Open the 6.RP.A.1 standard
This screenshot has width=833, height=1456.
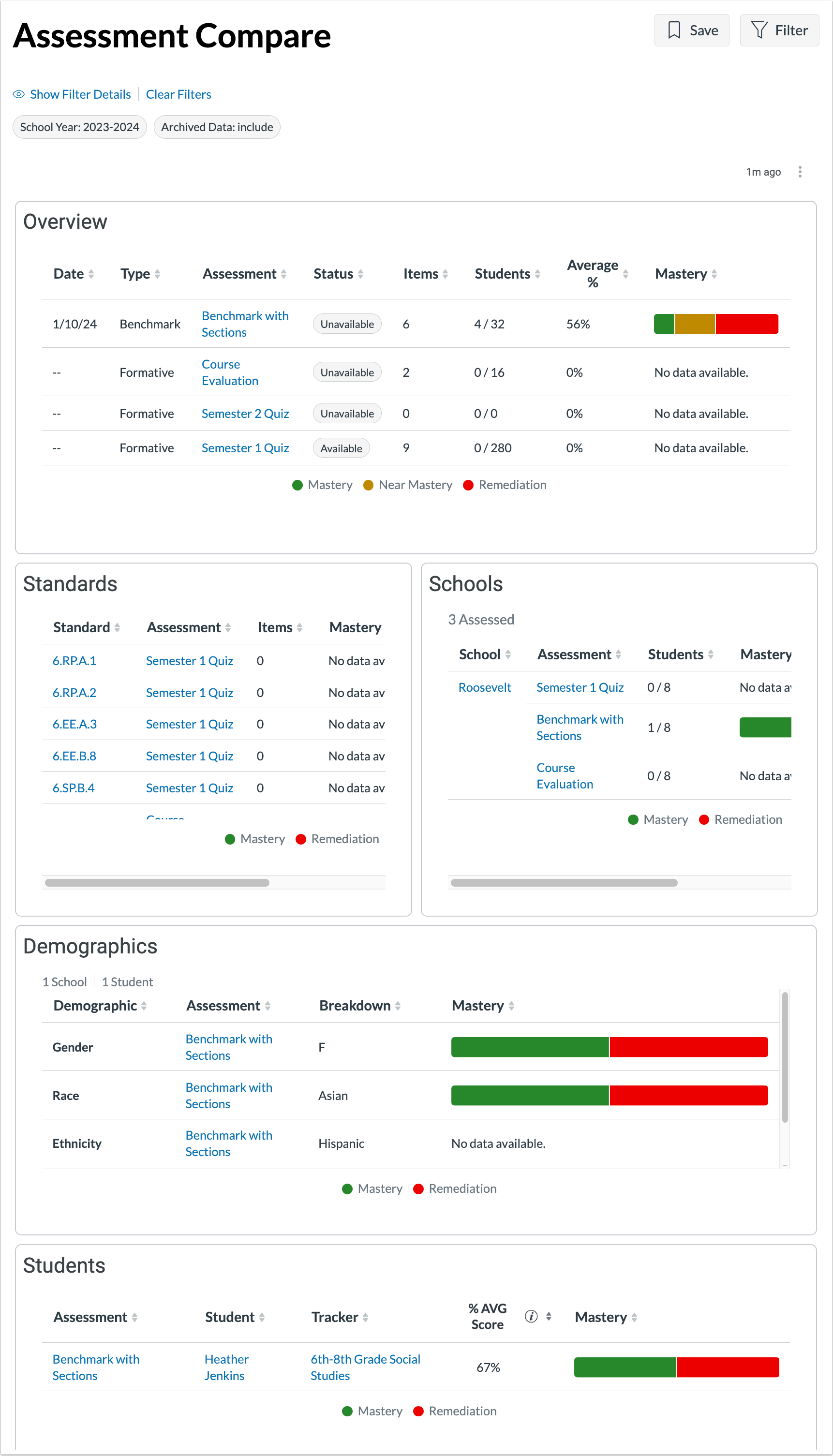pos(74,660)
